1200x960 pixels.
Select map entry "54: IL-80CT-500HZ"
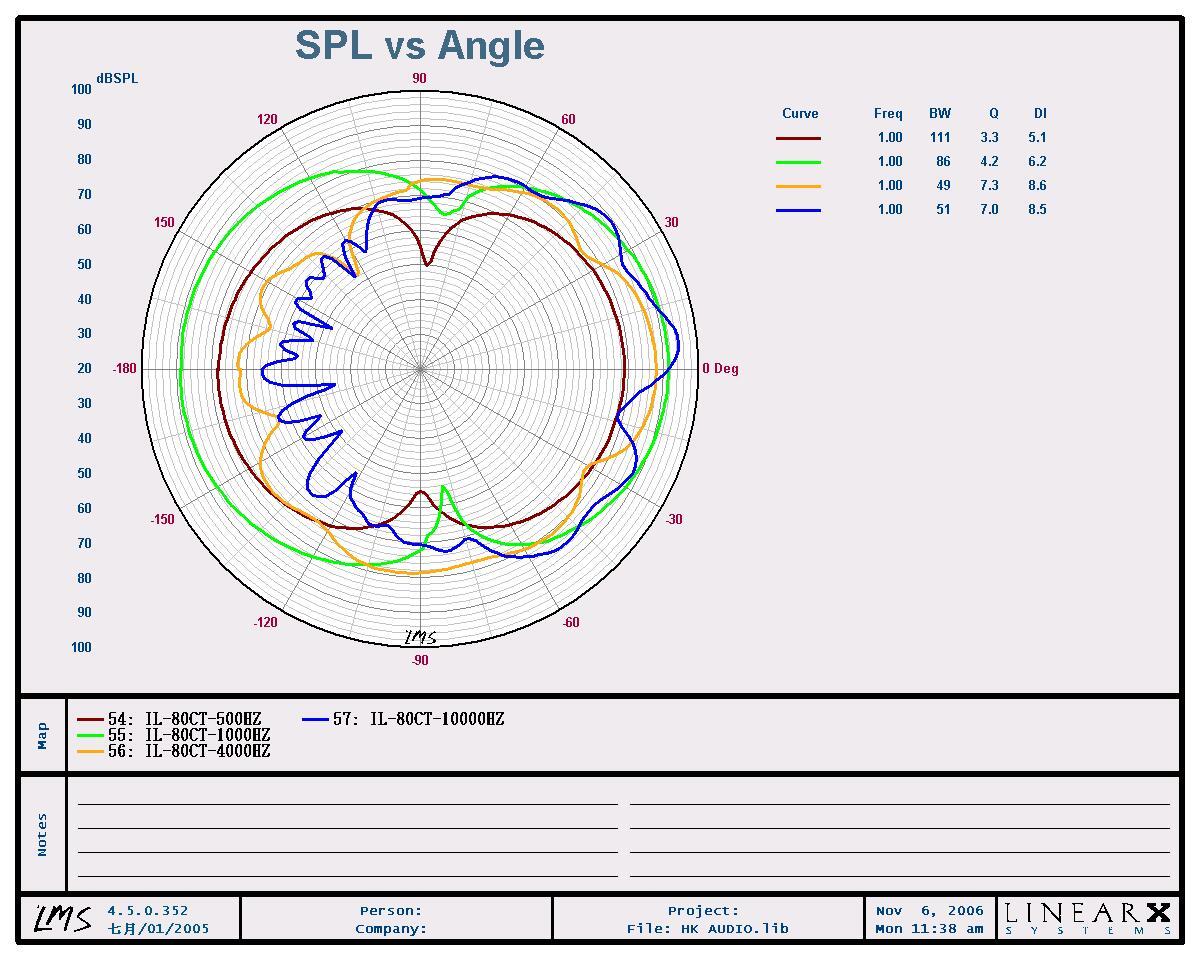click(x=169, y=719)
